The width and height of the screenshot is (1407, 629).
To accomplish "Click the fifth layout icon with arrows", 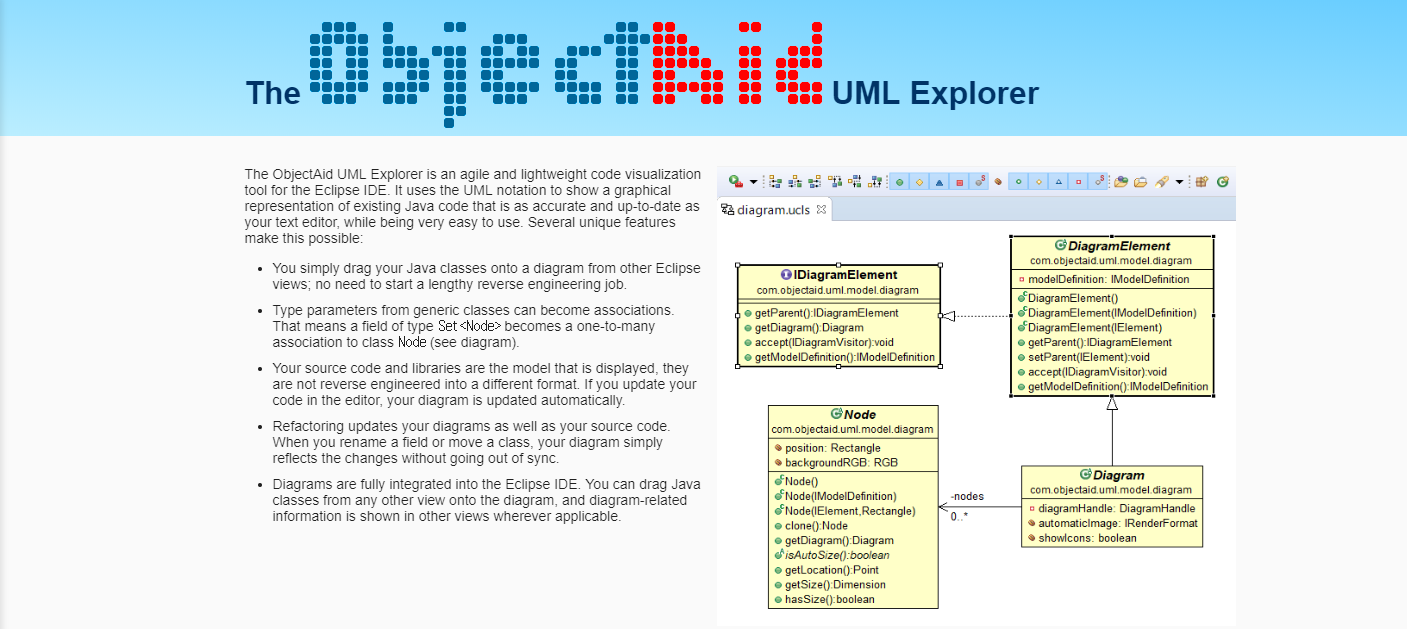I will pos(855,182).
